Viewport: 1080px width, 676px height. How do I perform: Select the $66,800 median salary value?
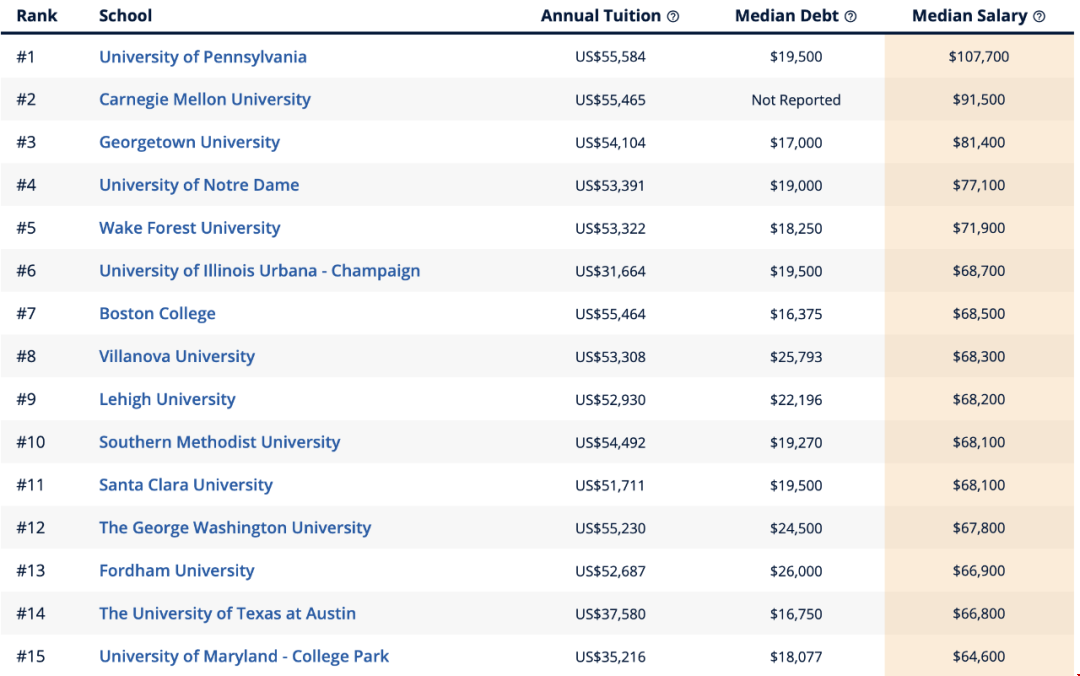(979, 613)
